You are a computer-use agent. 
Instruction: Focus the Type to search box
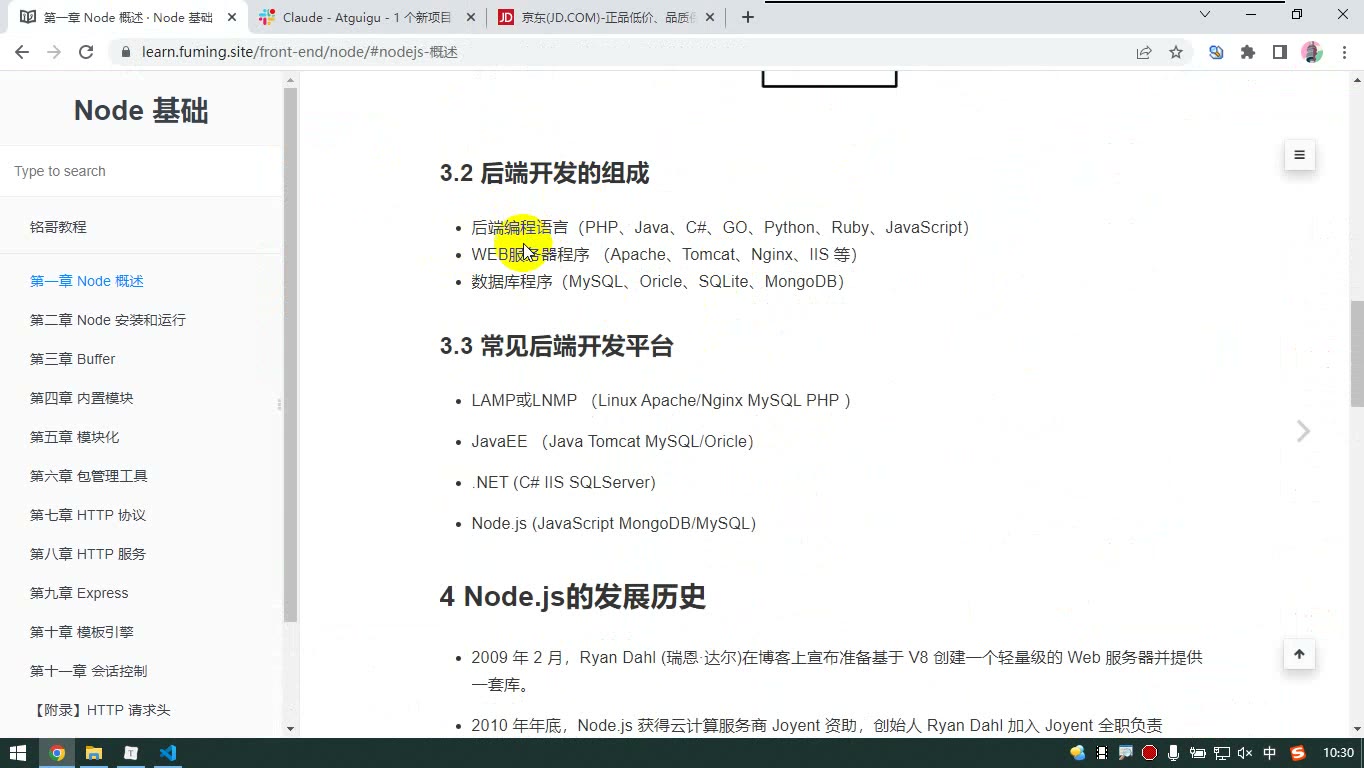click(x=141, y=171)
